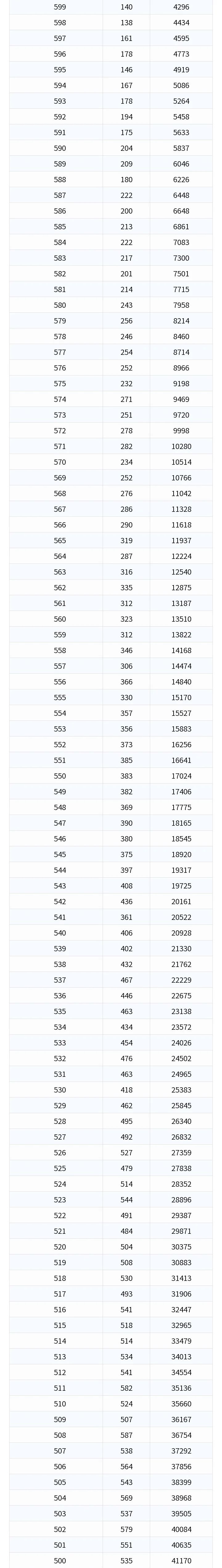Select the score 550 cell

60,777
